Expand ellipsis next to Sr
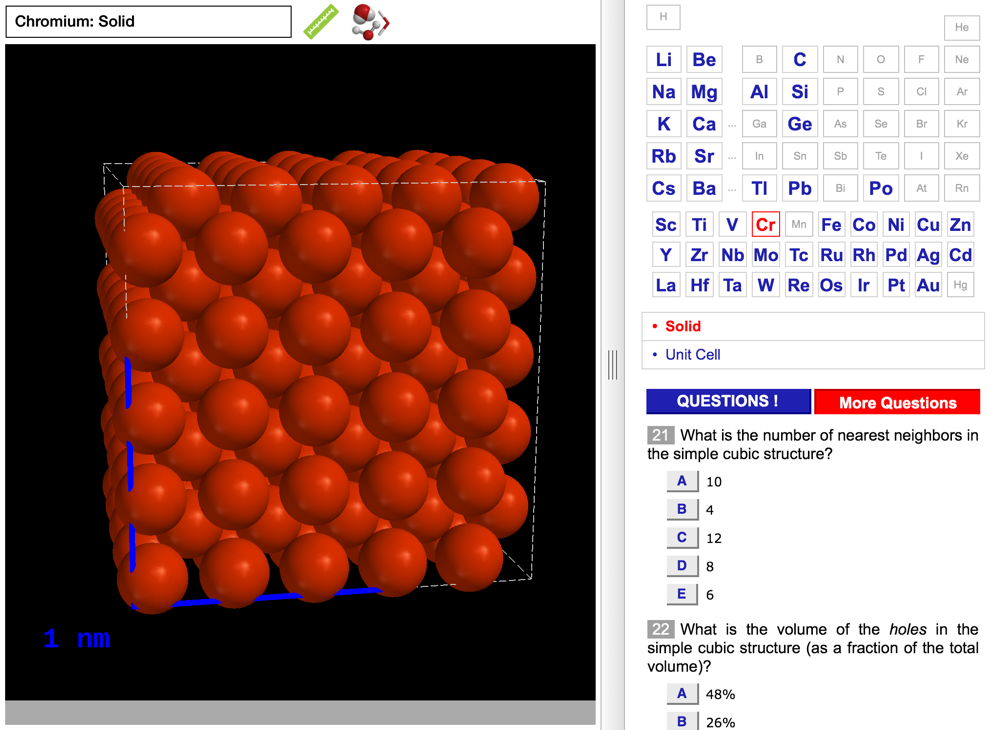The width and height of the screenshot is (1000, 730). [x=732, y=157]
